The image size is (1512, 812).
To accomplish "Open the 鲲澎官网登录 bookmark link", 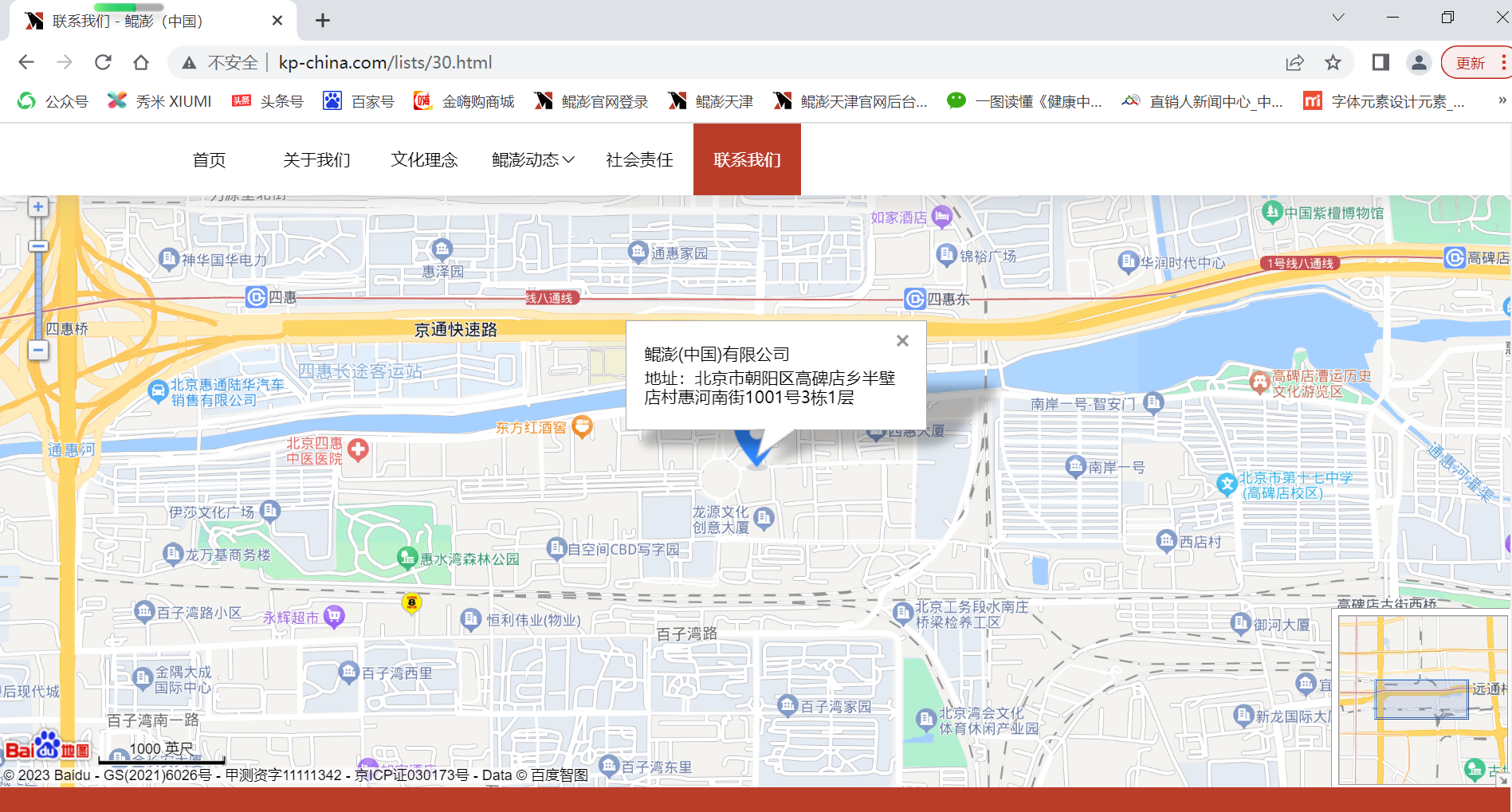I will click(x=591, y=101).
